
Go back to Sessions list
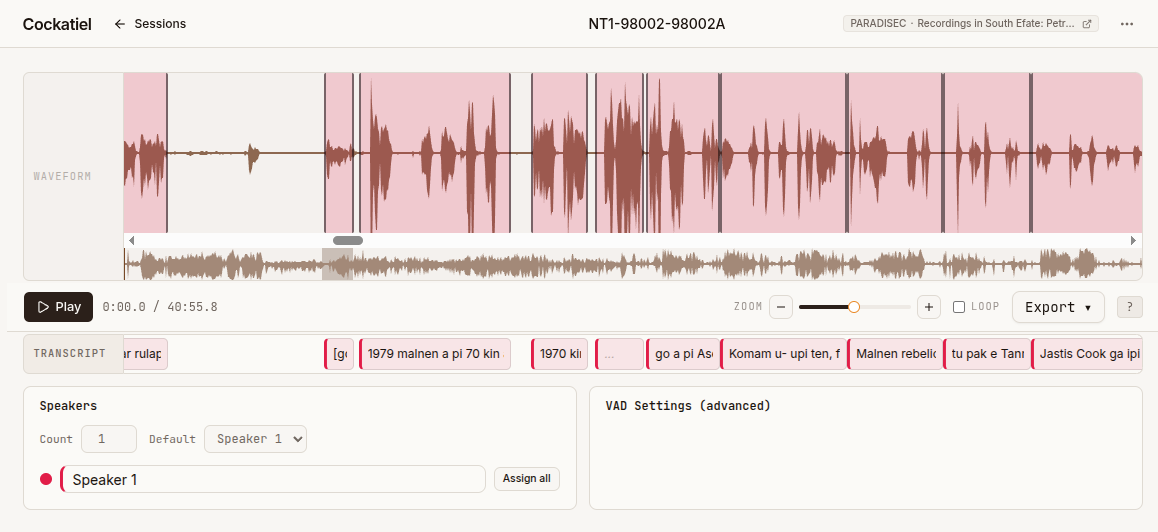(x=150, y=24)
